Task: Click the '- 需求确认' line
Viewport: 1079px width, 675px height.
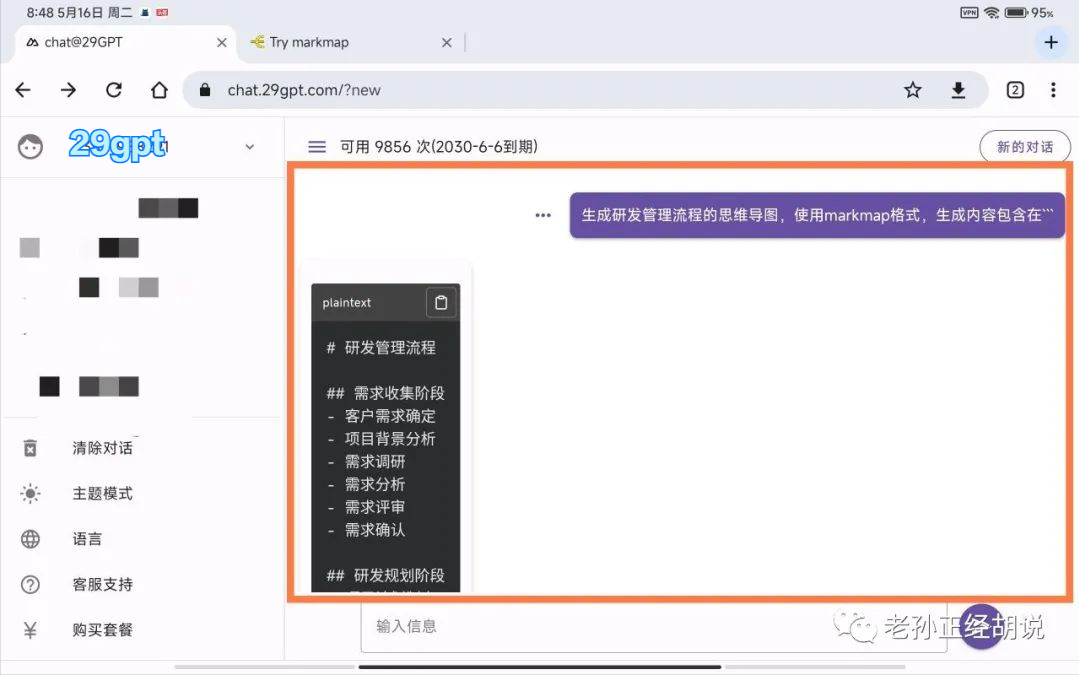Action: point(365,530)
